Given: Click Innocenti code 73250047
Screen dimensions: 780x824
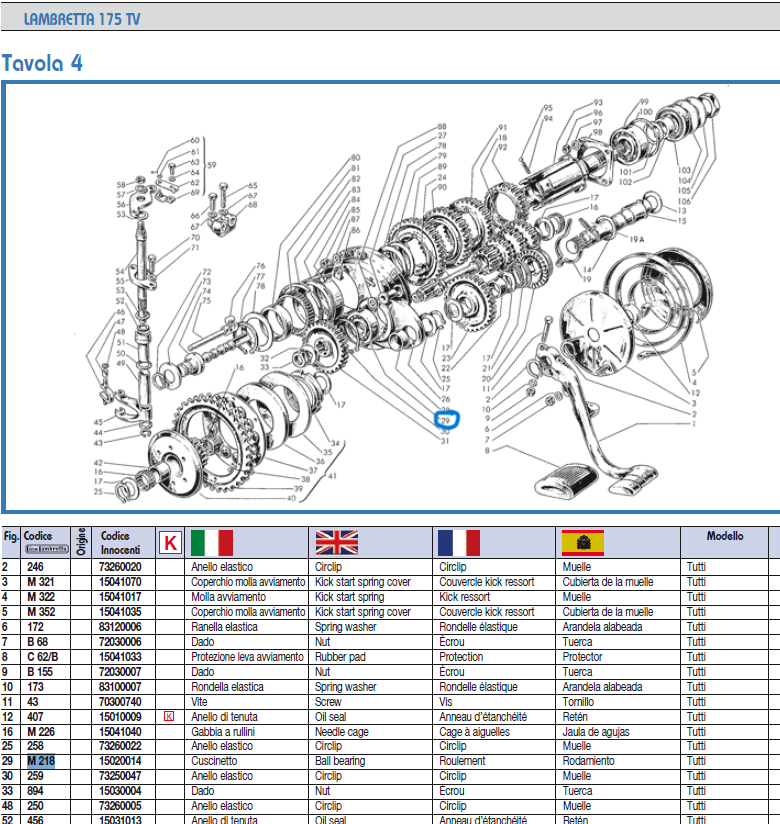Looking at the screenshot, I should coord(120,776).
